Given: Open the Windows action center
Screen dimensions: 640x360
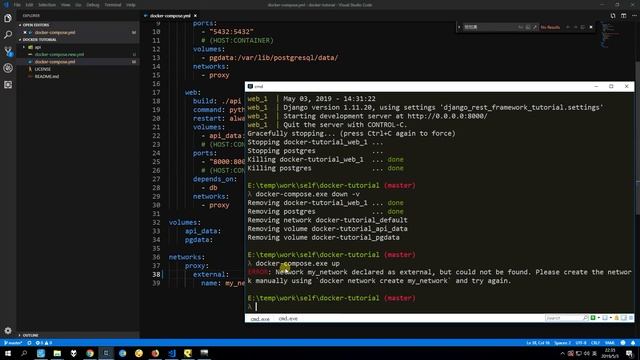Looking at the screenshot, I should tap(630, 353).
